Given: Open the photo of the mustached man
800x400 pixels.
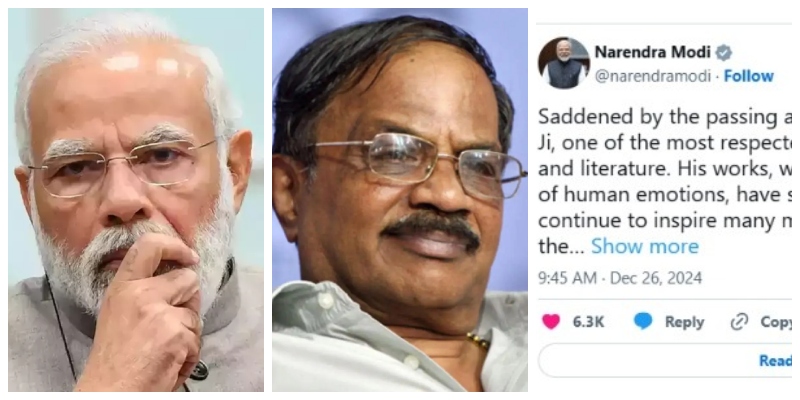Looking at the screenshot, I should (399, 200).
